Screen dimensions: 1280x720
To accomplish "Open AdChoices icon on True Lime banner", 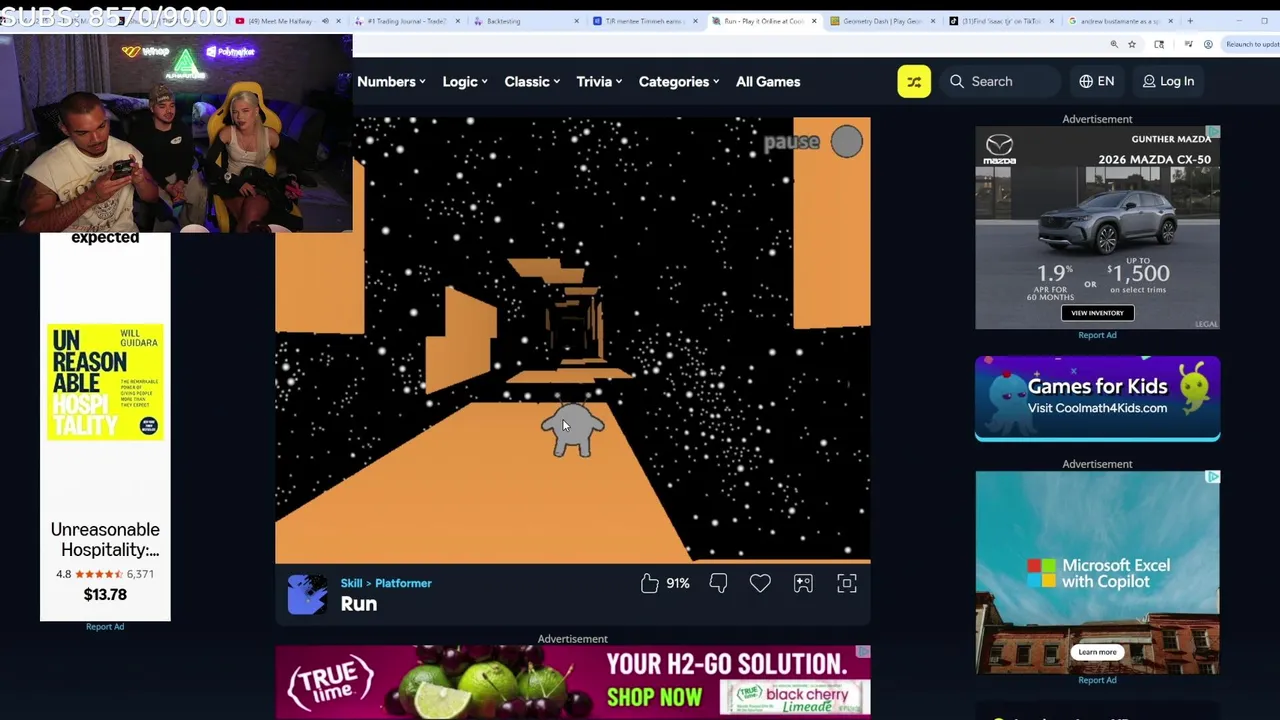I will [x=863, y=652].
